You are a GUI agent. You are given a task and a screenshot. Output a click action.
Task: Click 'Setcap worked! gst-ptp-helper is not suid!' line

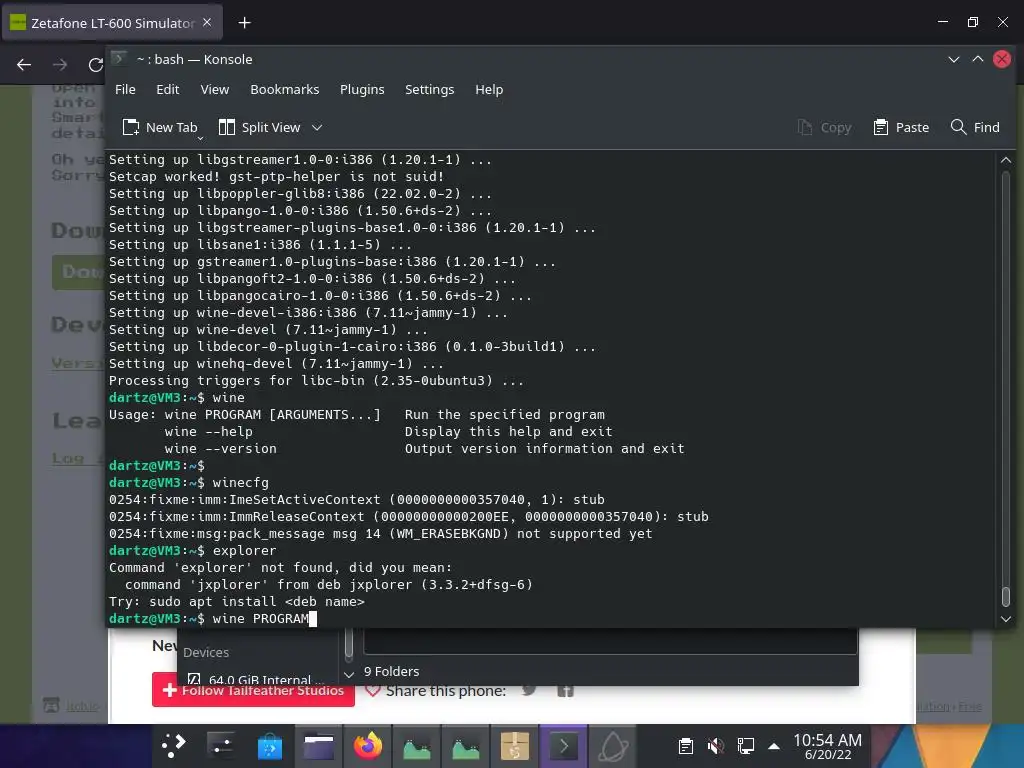pos(276,176)
